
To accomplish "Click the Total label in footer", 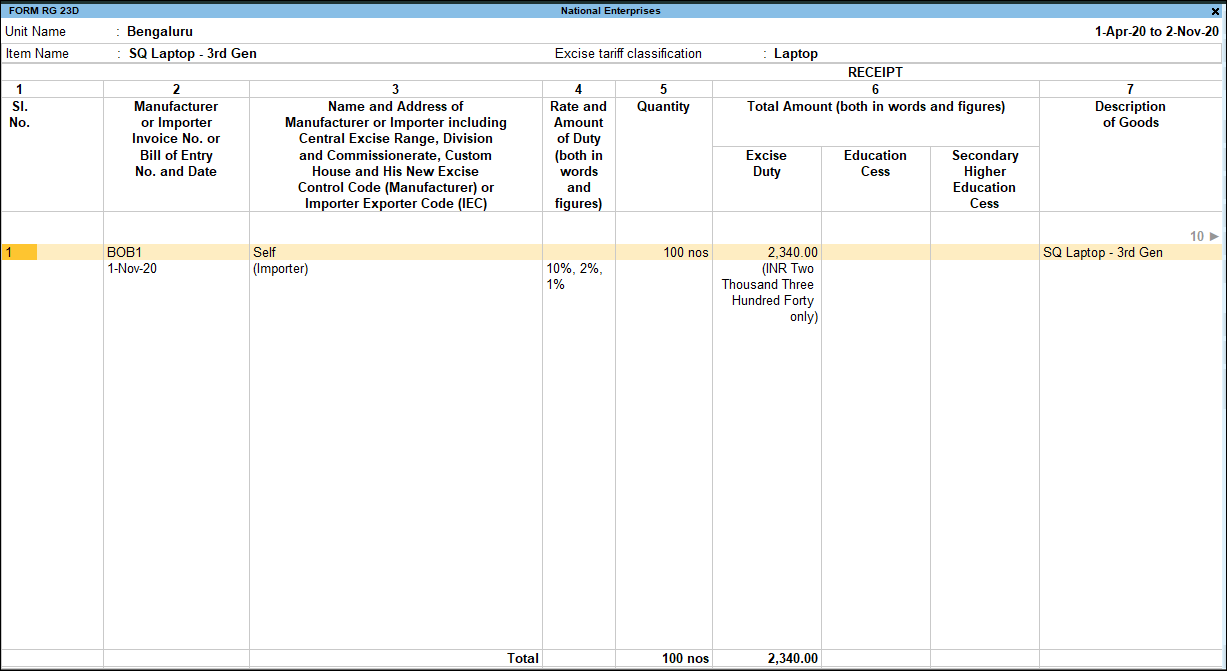I will [x=522, y=659].
